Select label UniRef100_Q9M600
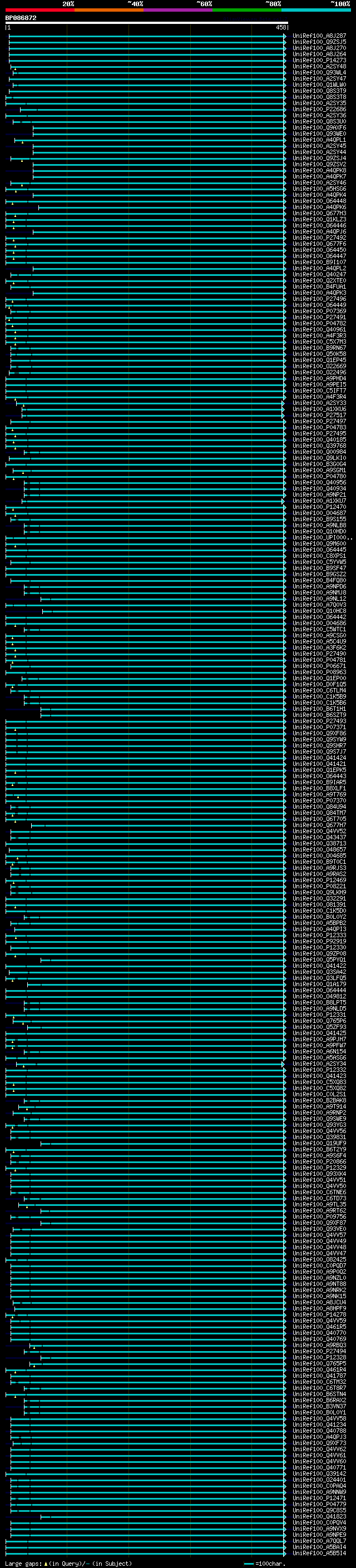This screenshot has height=1568, width=356. pos(319,543)
